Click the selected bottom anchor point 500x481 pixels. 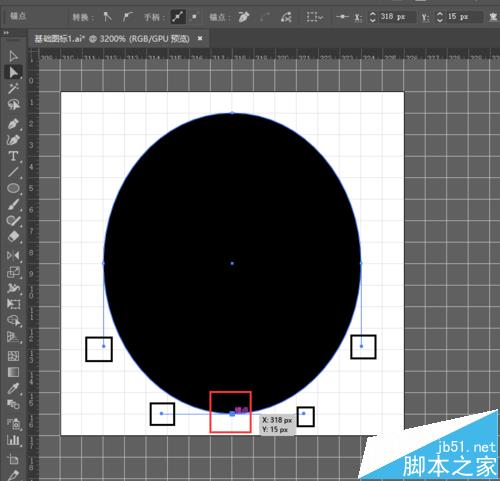click(x=232, y=414)
